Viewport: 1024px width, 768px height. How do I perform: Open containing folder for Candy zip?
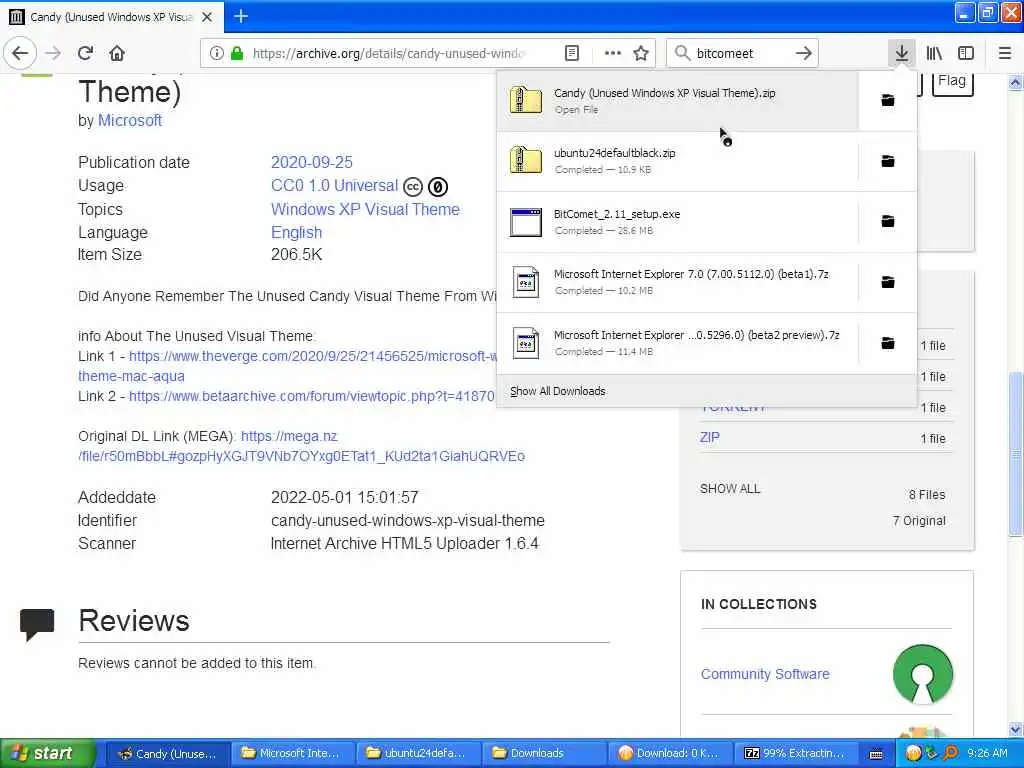(x=888, y=100)
